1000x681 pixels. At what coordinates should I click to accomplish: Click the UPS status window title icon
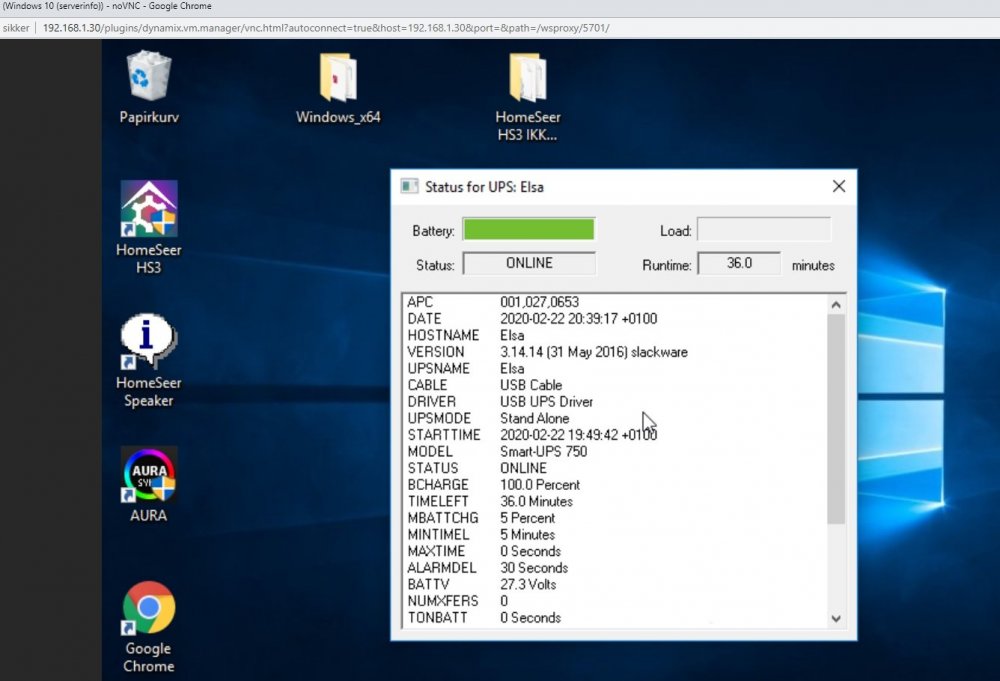[x=409, y=186]
